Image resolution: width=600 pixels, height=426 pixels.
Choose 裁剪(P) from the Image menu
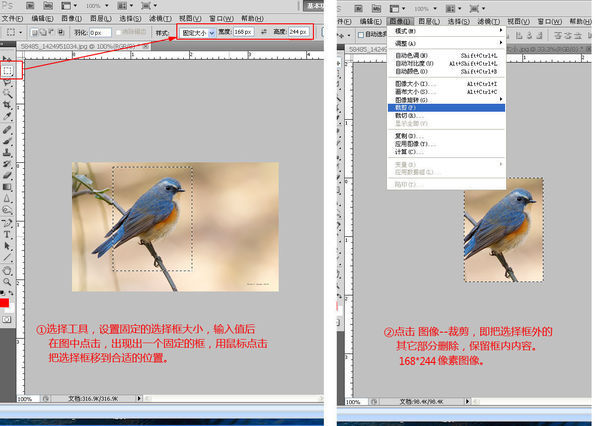tap(447, 108)
